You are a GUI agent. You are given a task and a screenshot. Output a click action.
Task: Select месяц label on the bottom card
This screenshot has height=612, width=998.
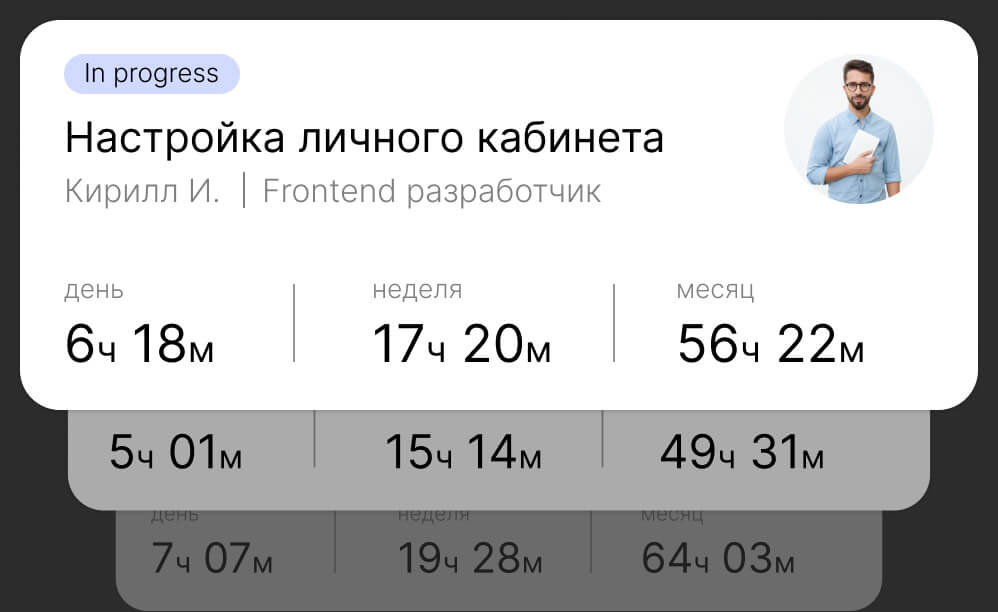(x=672, y=515)
